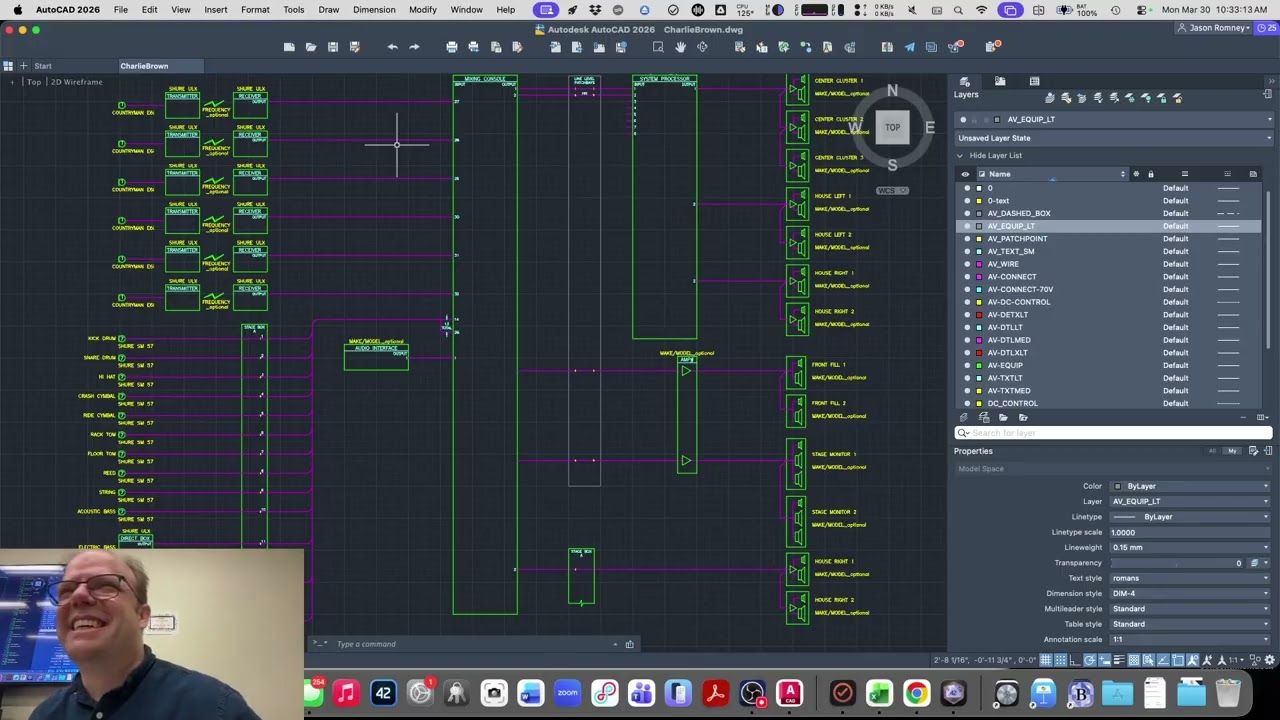Open the Linetype ByLayer dropdown
This screenshot has width=1280, height=720.
click(1190, 517)
